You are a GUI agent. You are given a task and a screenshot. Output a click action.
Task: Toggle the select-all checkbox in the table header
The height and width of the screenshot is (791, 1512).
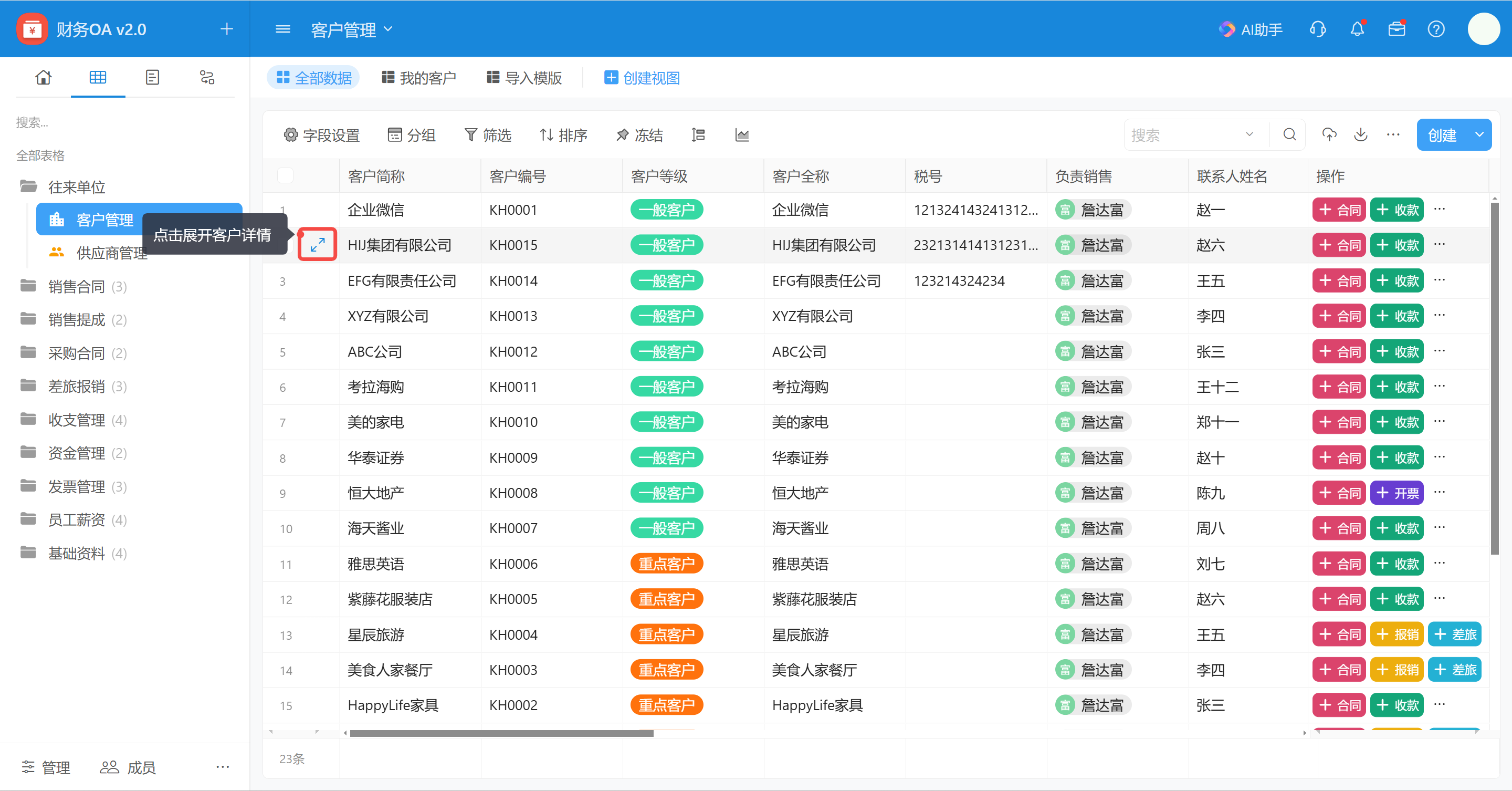[x=285, y=175]
